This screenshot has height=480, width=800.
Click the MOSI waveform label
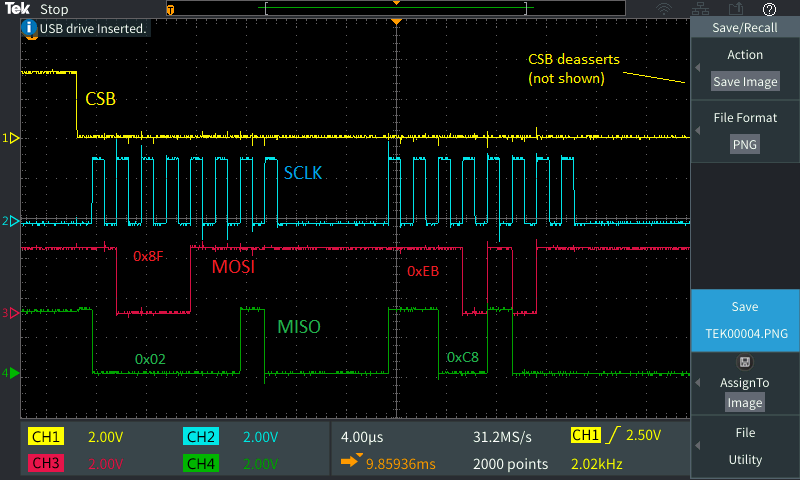233,266
